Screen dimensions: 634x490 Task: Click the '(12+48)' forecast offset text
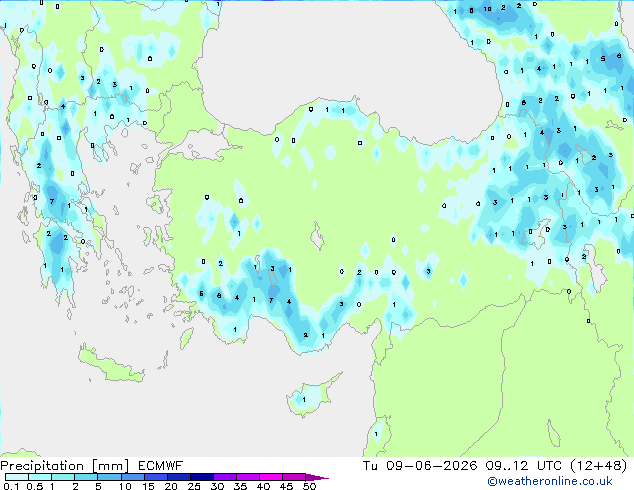pyautogui.click(x=599, y=466)
